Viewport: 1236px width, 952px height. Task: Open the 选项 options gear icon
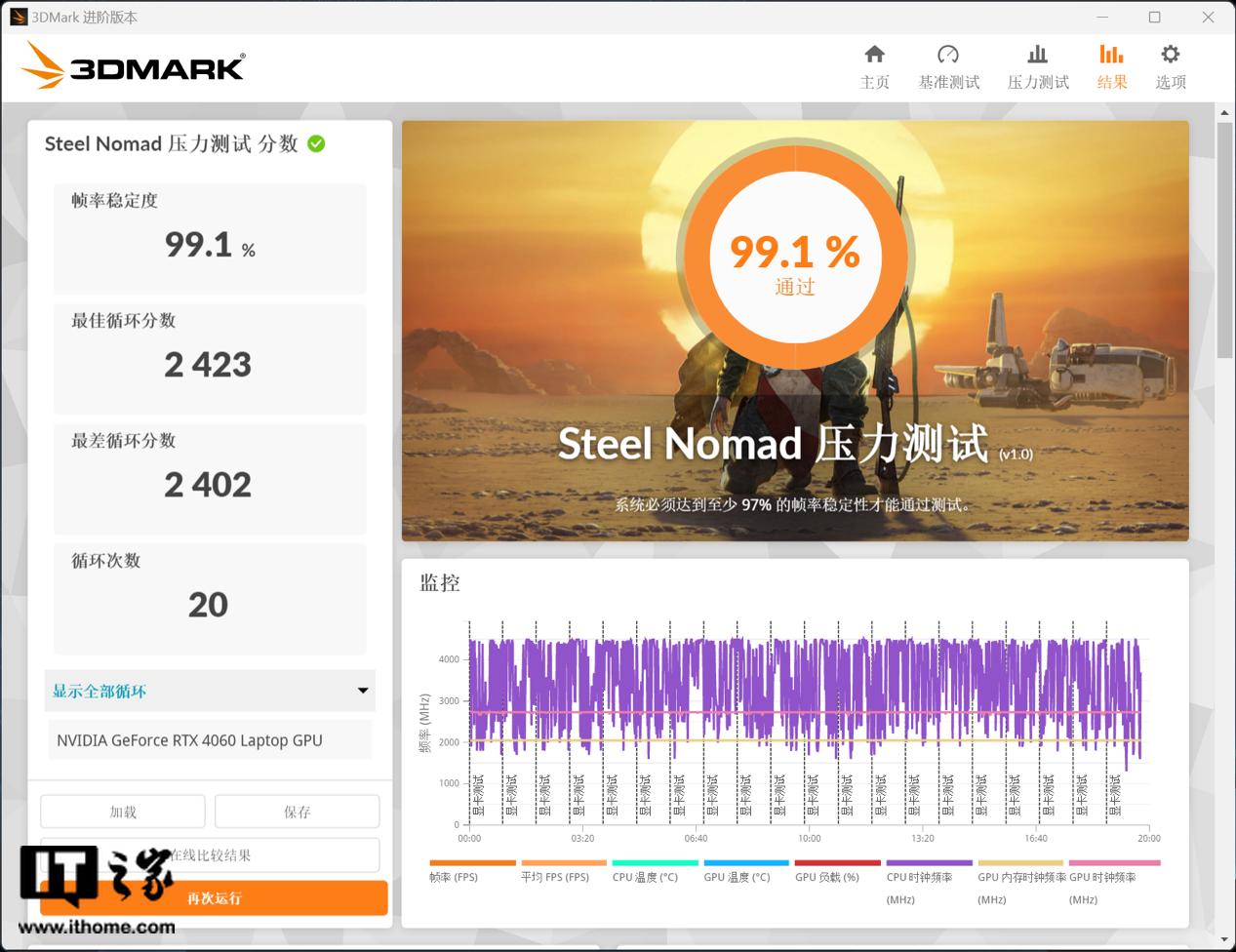[1171, 55]
